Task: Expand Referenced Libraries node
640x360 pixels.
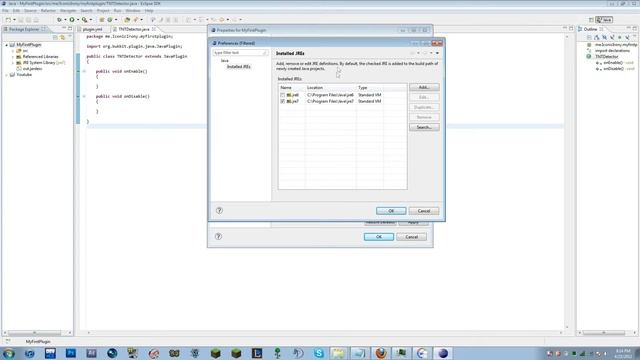Action: 13,57
